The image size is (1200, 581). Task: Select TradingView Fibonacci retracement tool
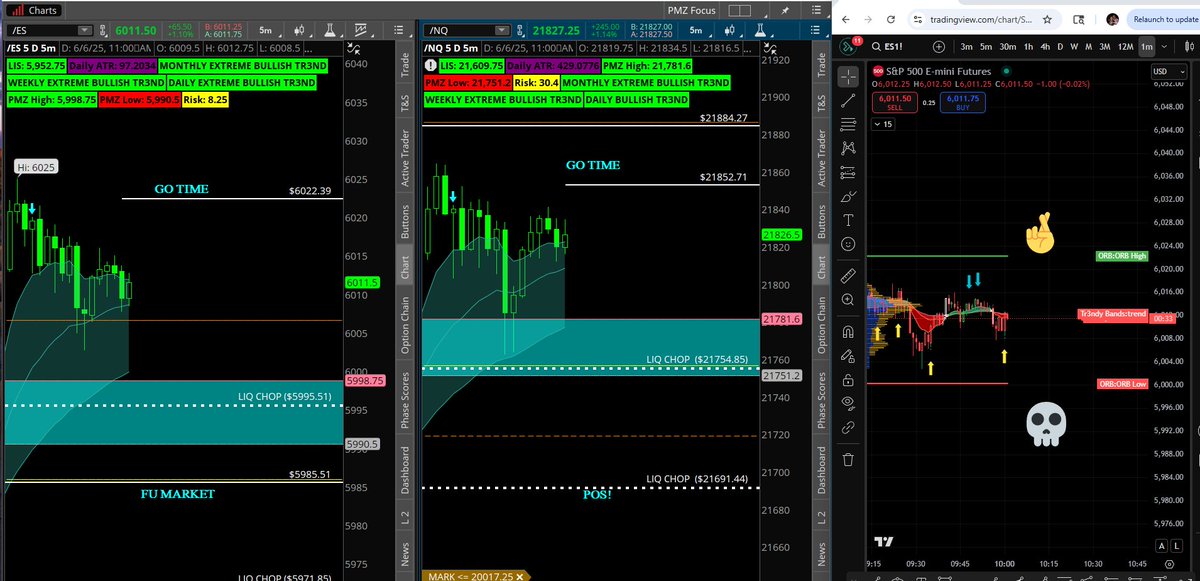point(848,124)
